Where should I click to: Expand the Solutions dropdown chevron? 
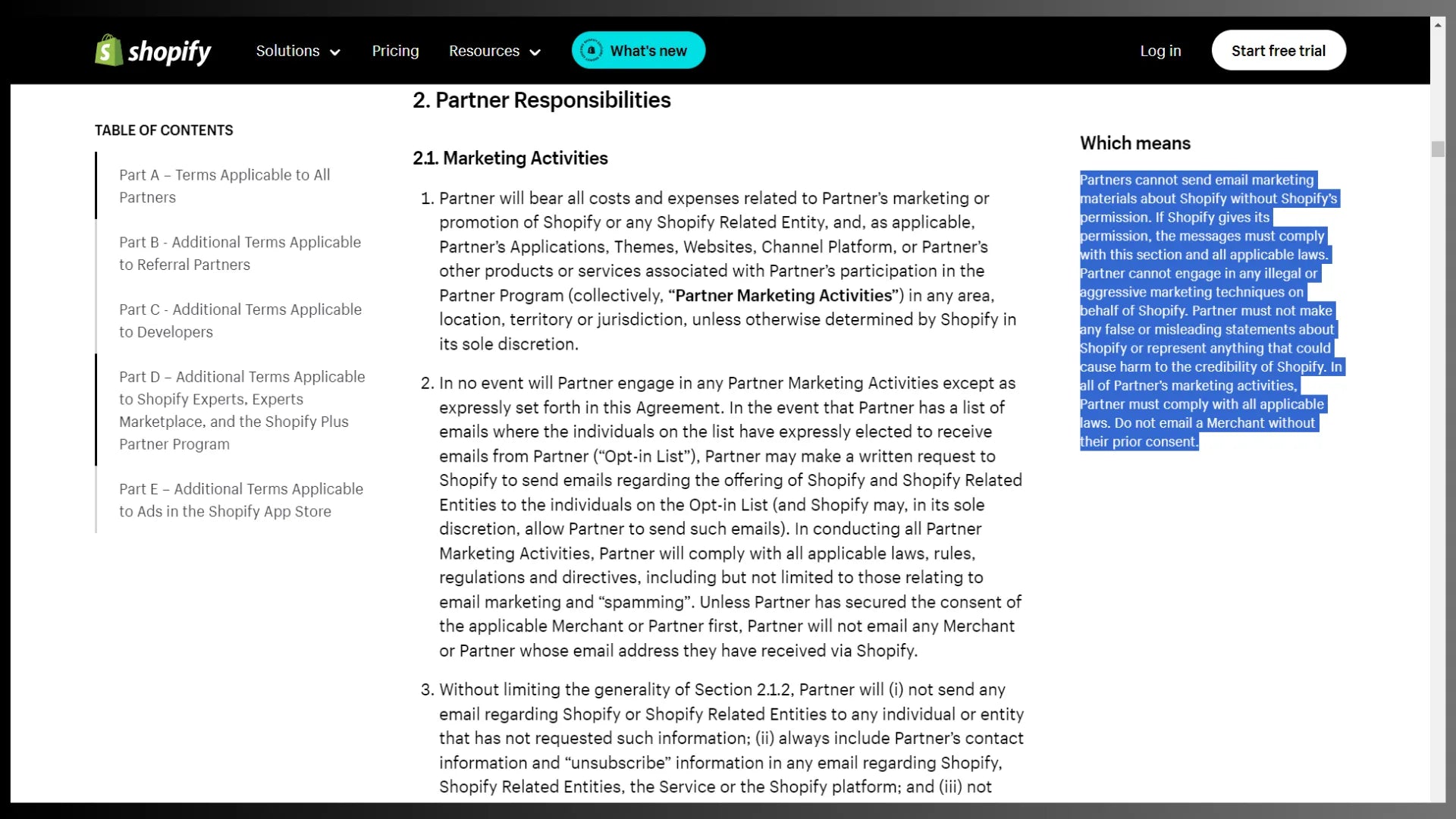(335, 52)
